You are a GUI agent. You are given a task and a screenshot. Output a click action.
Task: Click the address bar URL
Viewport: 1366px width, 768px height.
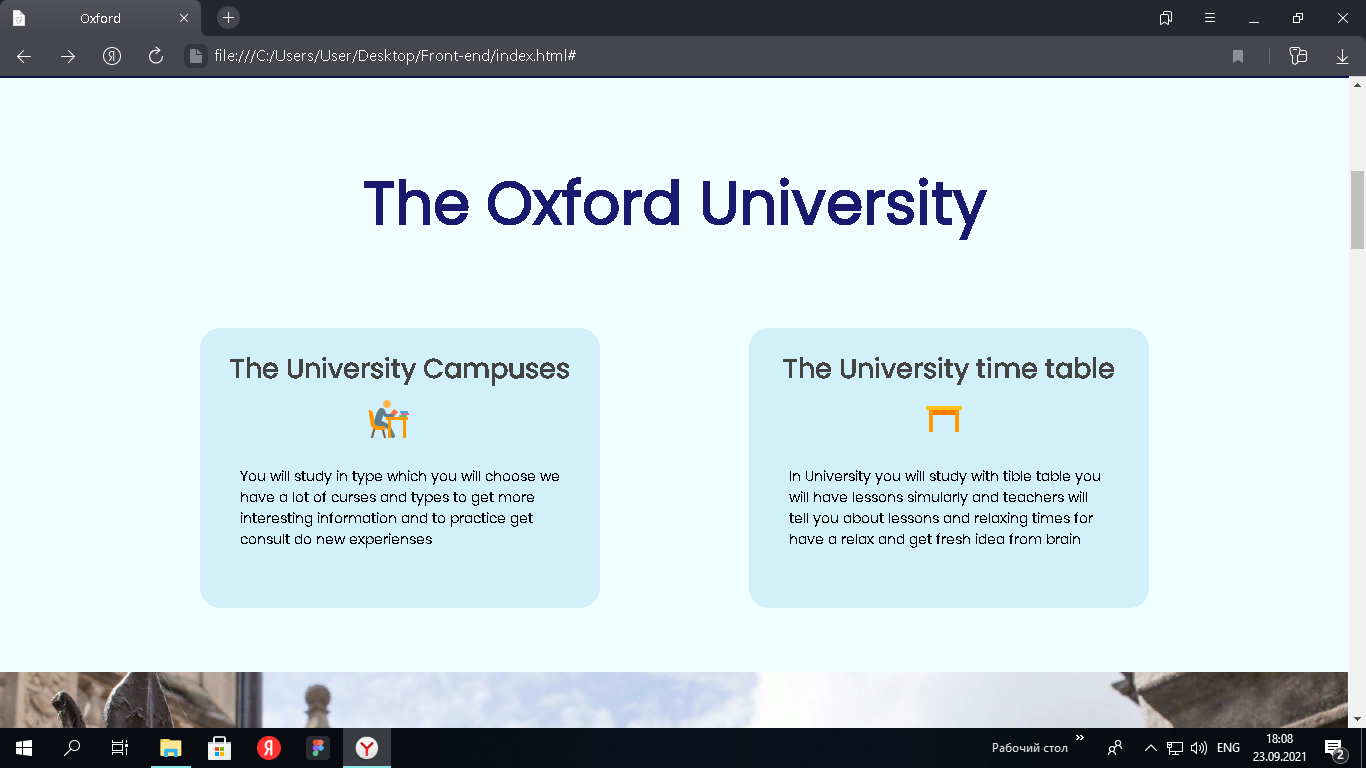[395, 56]
